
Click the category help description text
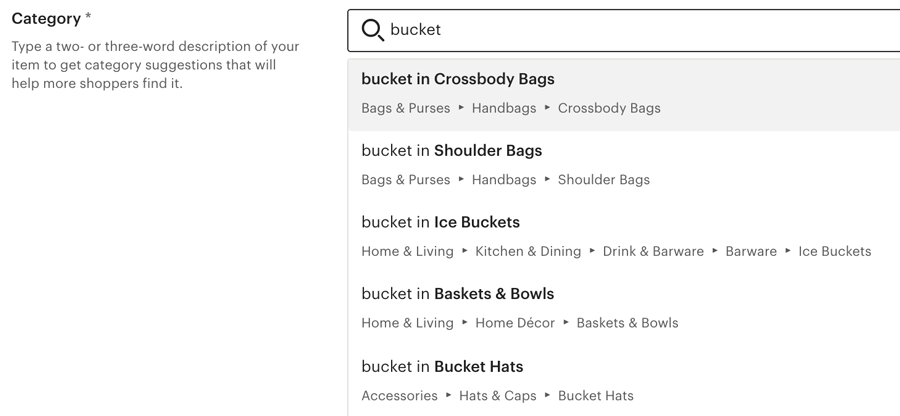point(155,65)
